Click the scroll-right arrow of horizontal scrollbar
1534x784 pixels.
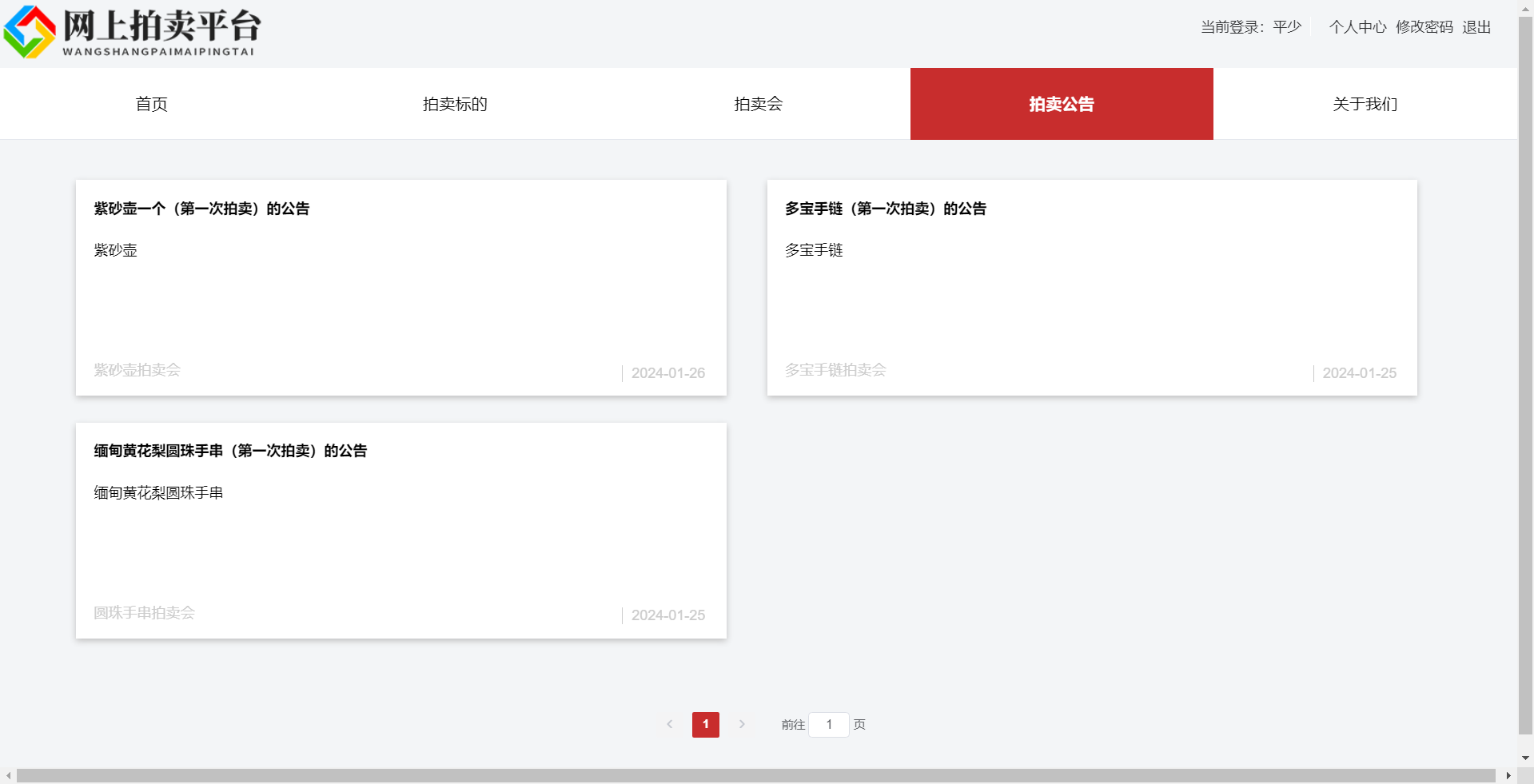1508,776
